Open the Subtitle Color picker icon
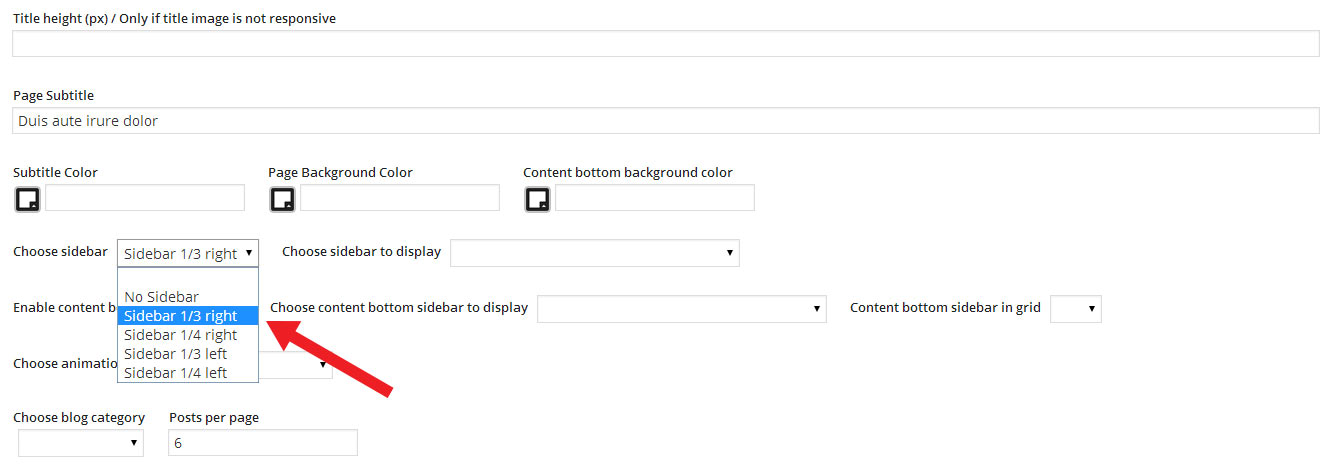This screenshot has height=474, width=1334. 28,199
